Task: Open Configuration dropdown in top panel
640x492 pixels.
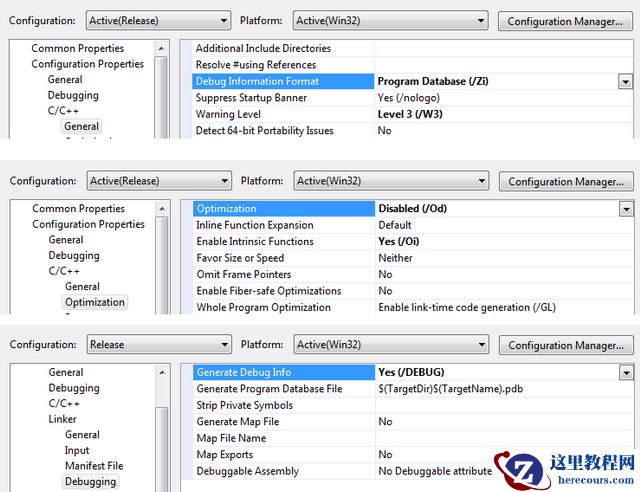Action: [x=158, y=20]
